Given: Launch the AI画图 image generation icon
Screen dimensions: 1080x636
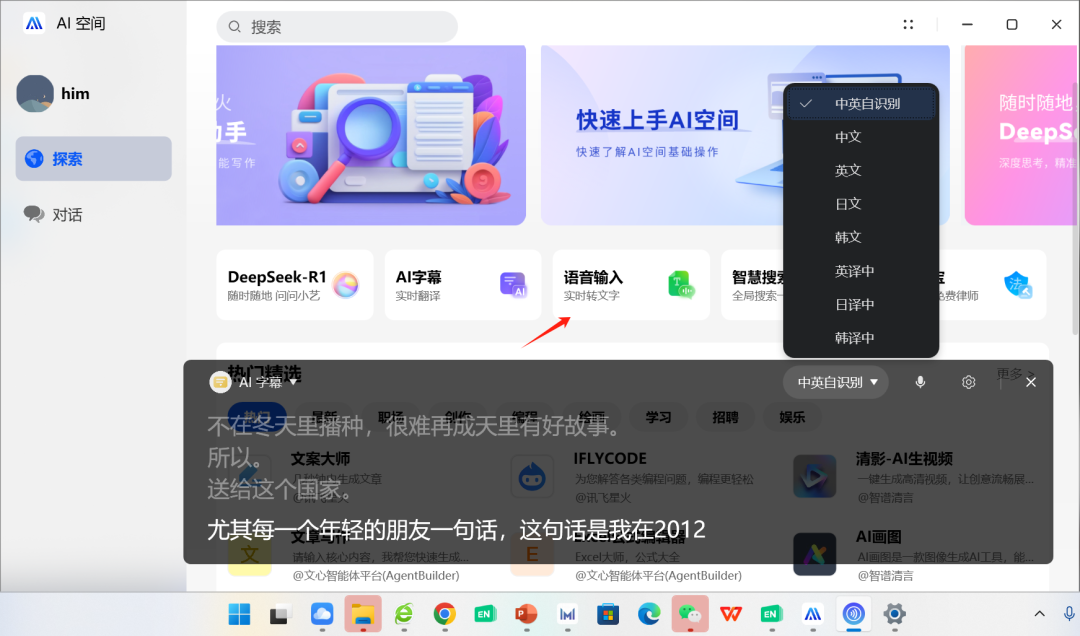Looking at the screenshot, I should pos(815,553).
